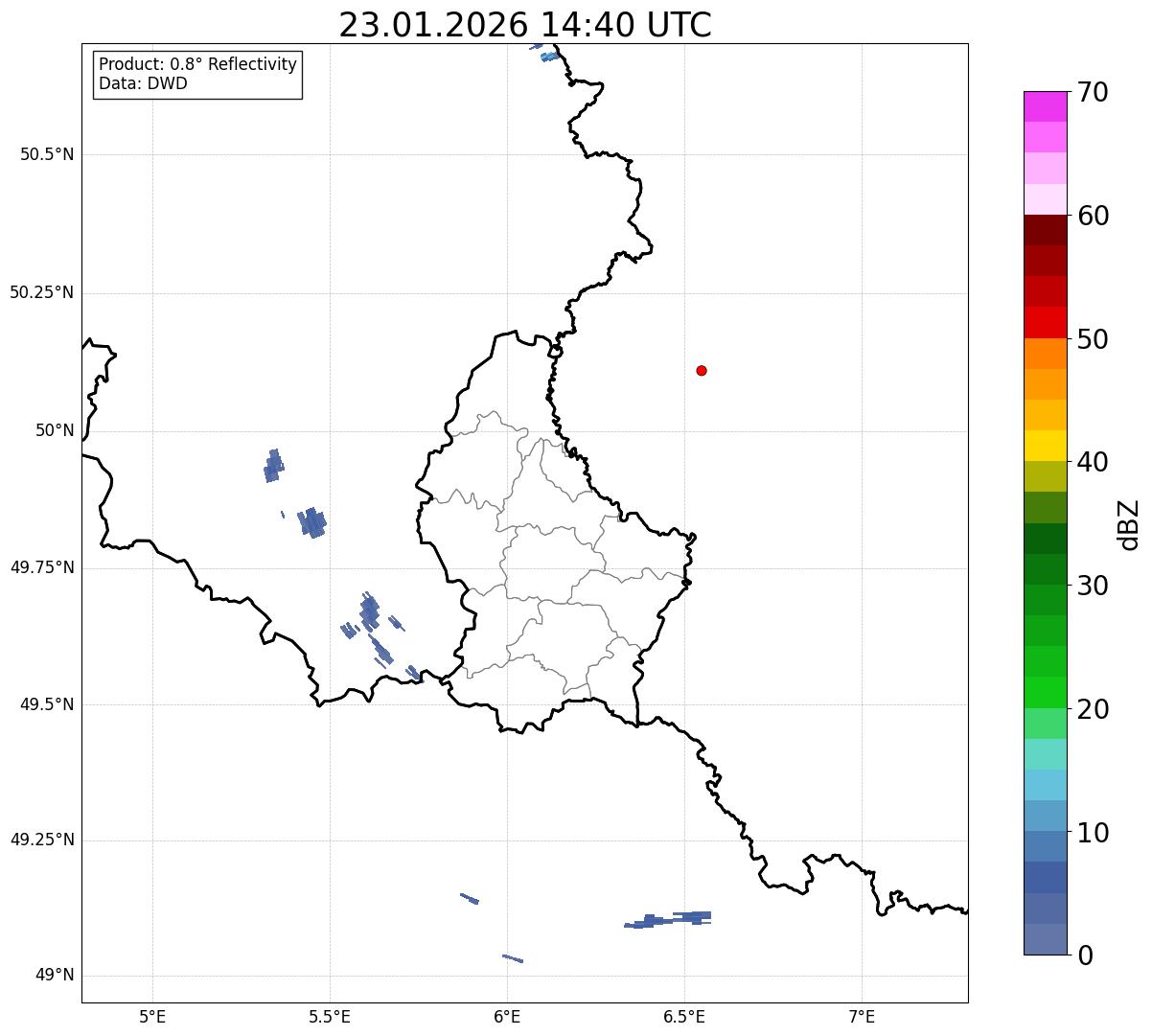The height and width of the screenshot is (1036, 1152).
Task: Click the 5.5°E longitude label
Action: coord(330,1016)
